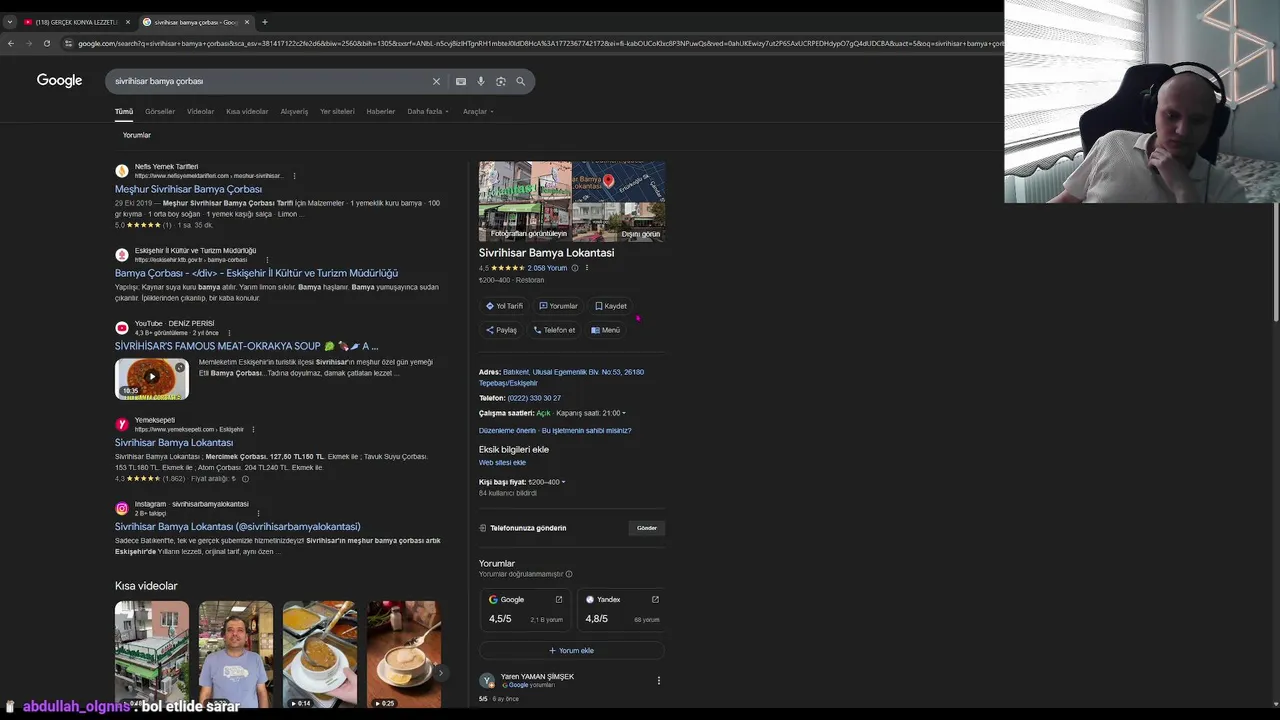Click Düzenleme önerin link
The width and height of the screenshot is (1280, 720).
pos(507,431)
